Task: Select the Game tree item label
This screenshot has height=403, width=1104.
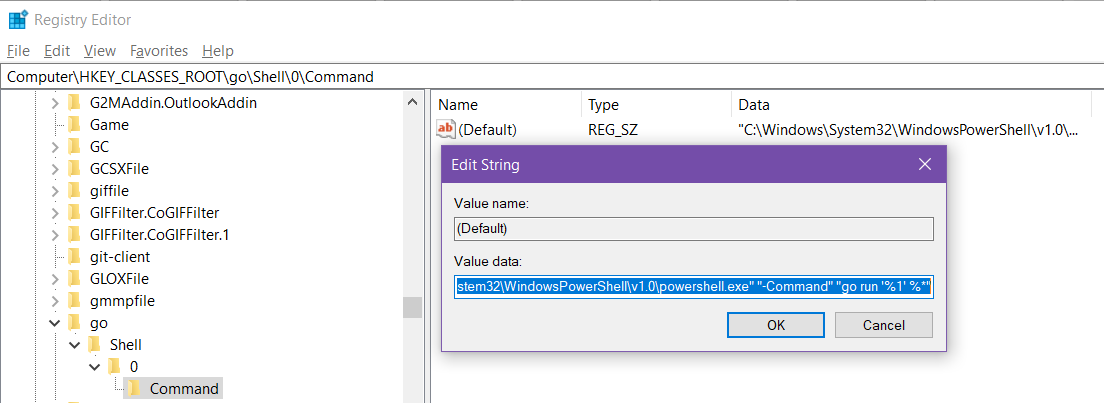Action: click(109, 125)
